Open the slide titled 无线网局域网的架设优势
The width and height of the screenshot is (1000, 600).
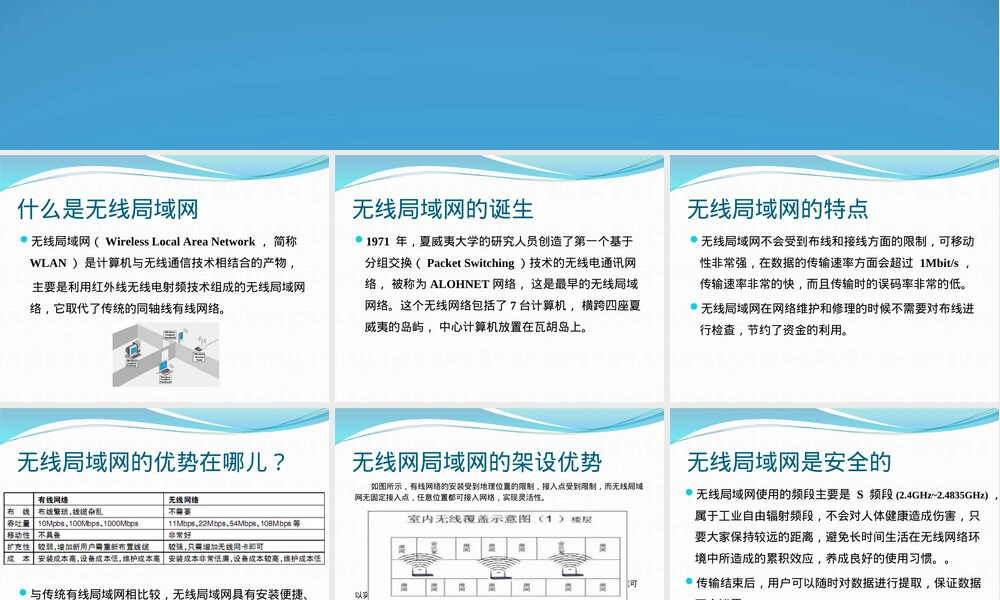tap(499, 504)
